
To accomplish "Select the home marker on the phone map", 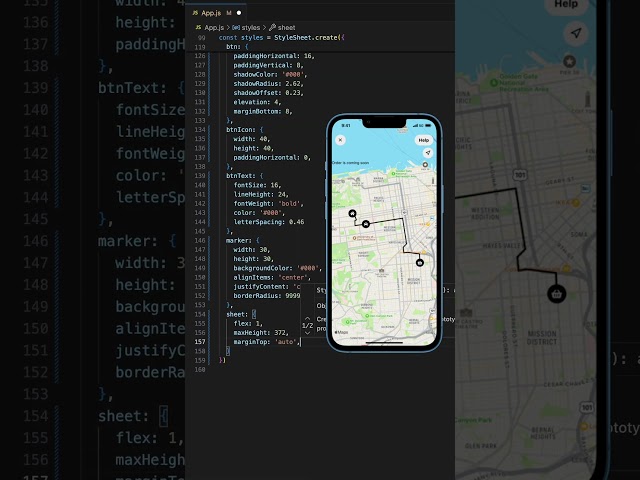I will click(352, 213).
